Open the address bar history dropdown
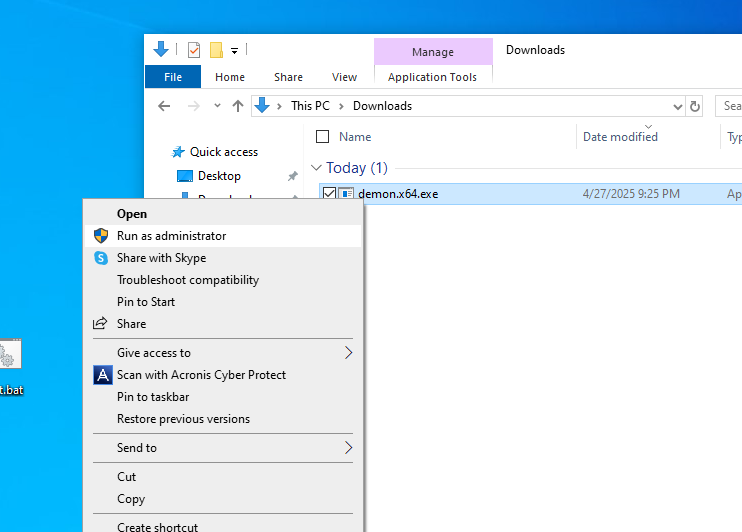 (x=677, y=106)
